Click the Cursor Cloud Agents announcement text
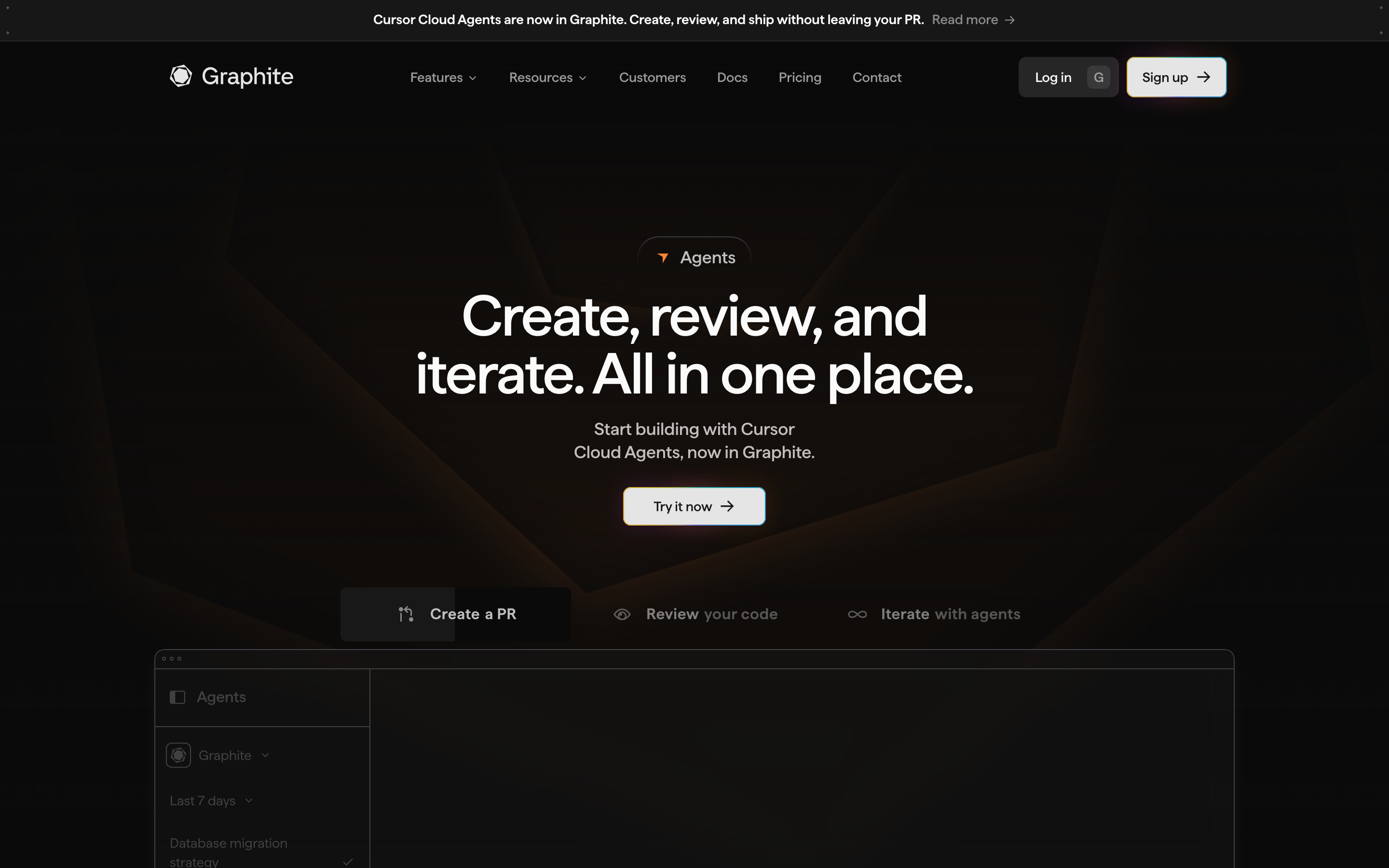 coord(649,19)
